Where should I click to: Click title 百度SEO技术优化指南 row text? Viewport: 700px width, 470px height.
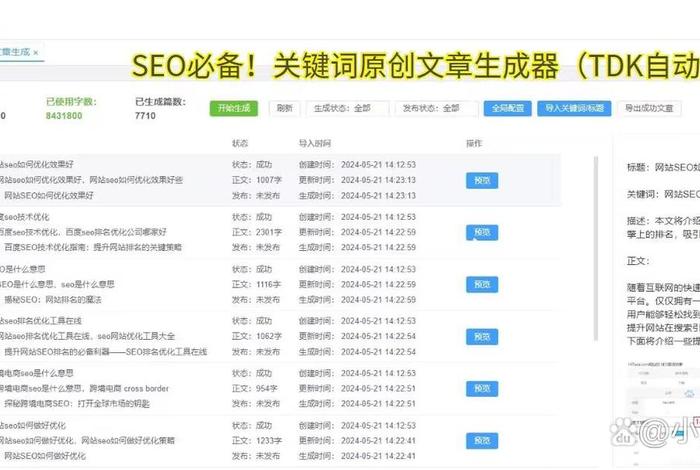point(93,247)
